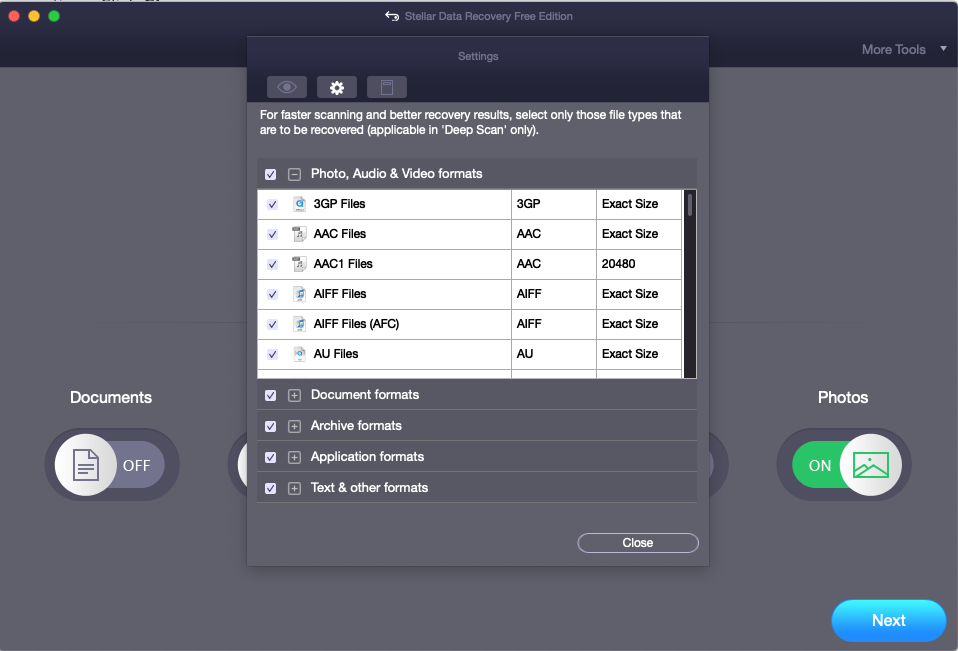Click the back arrow icon in title bar

coord(392,16)
